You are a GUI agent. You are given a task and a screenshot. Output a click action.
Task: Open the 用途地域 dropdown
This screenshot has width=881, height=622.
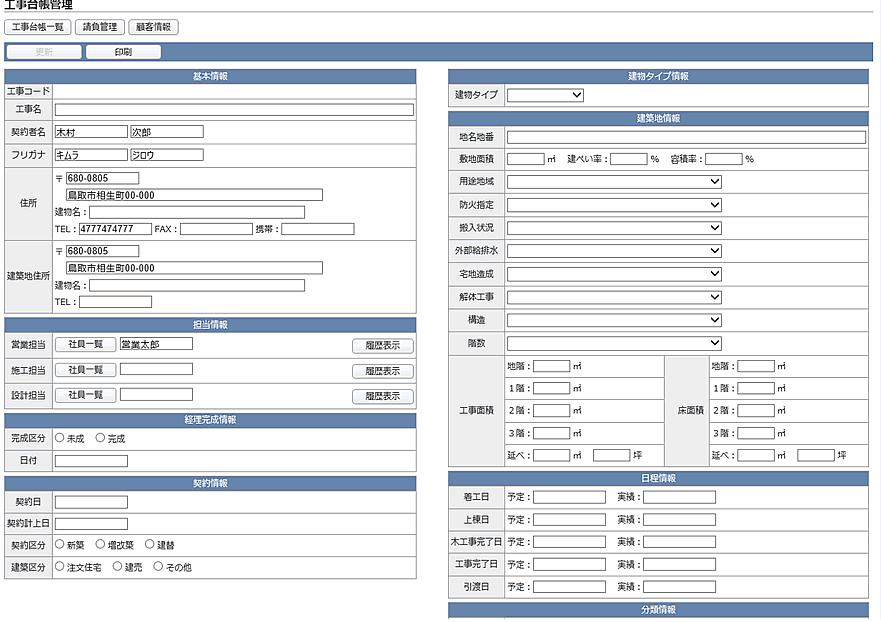pos(614,182)
